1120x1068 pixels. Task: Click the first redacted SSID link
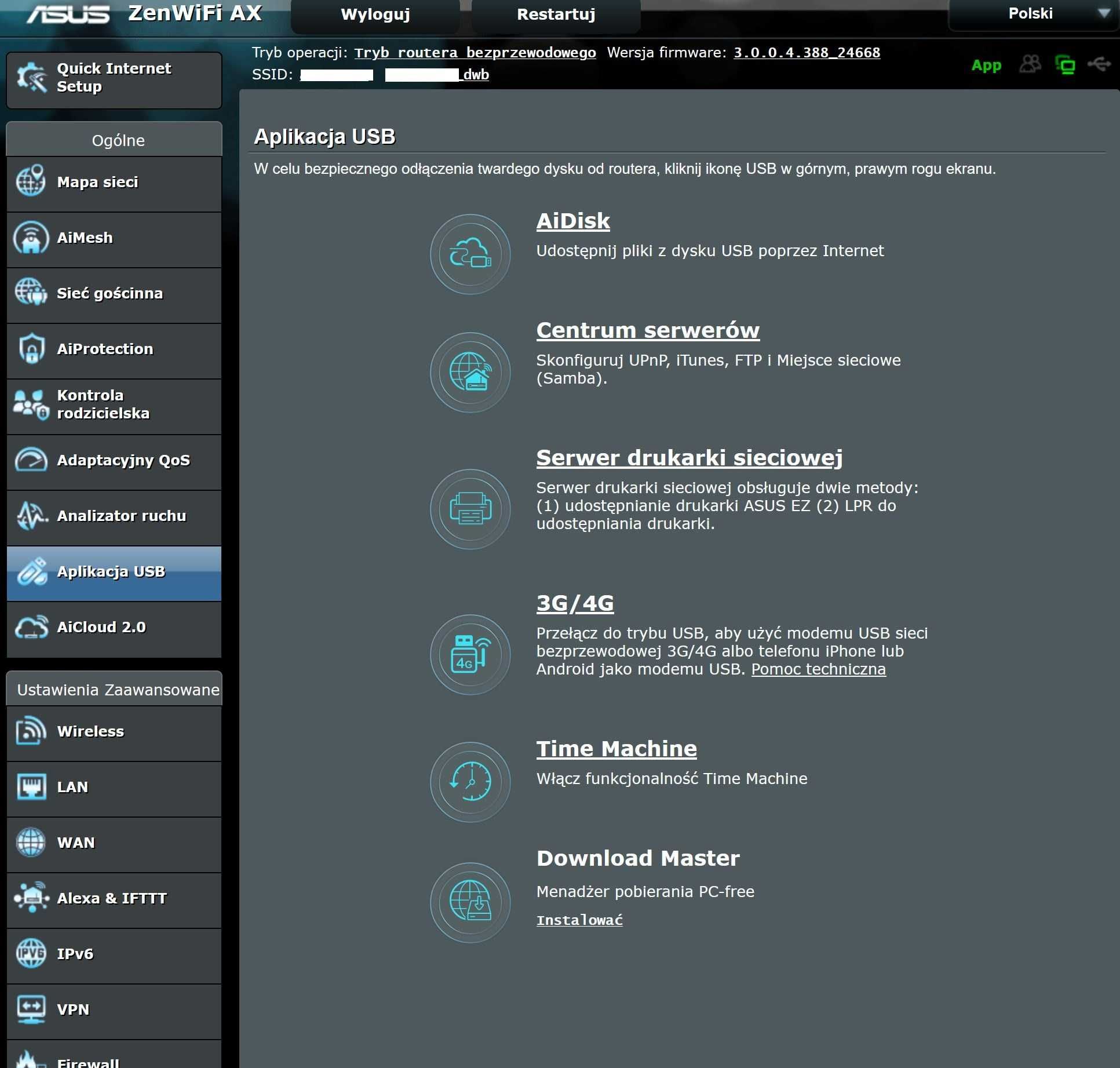(337, 75)
